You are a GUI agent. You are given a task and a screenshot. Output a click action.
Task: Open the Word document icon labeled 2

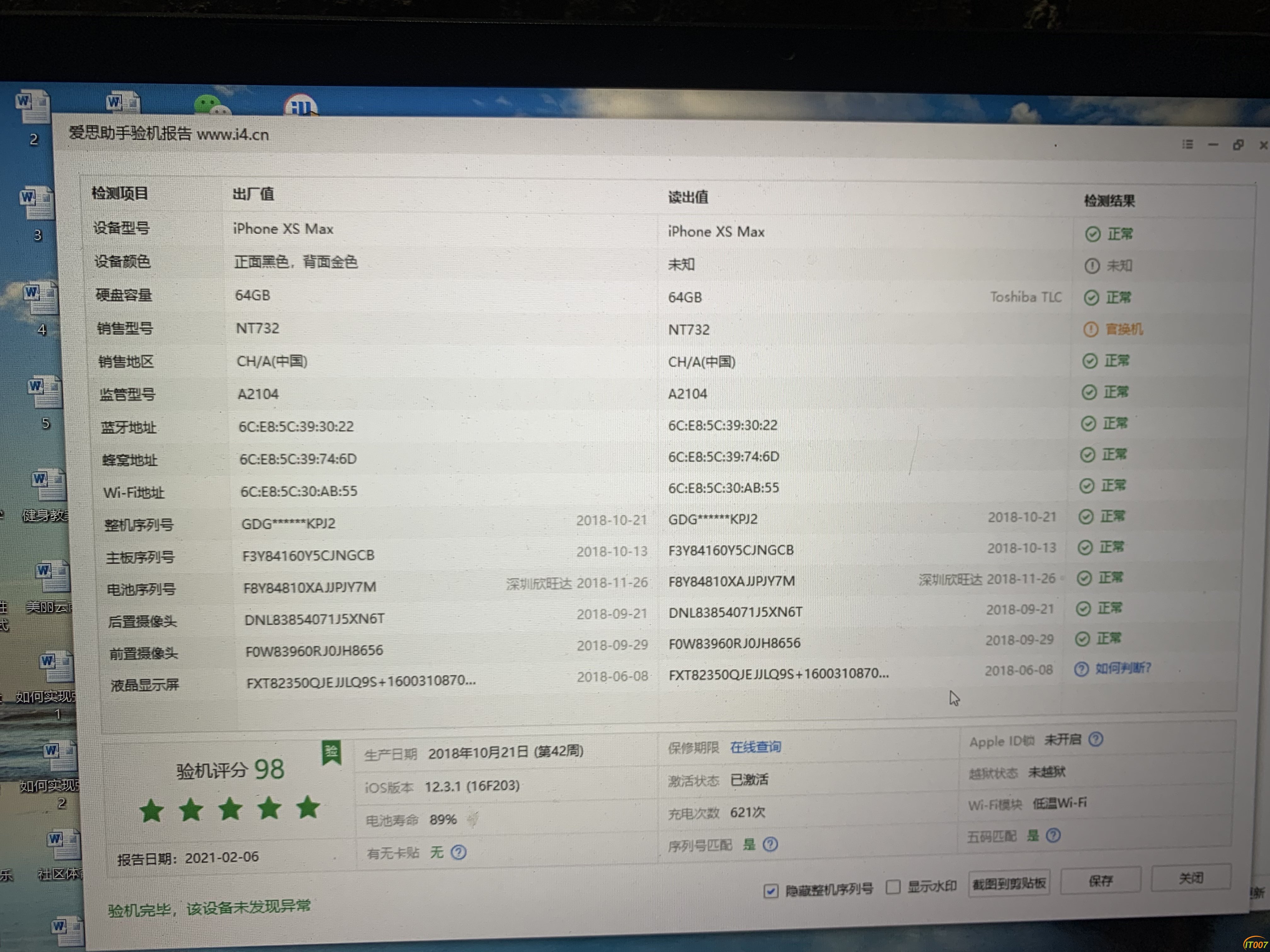point(33,107)
